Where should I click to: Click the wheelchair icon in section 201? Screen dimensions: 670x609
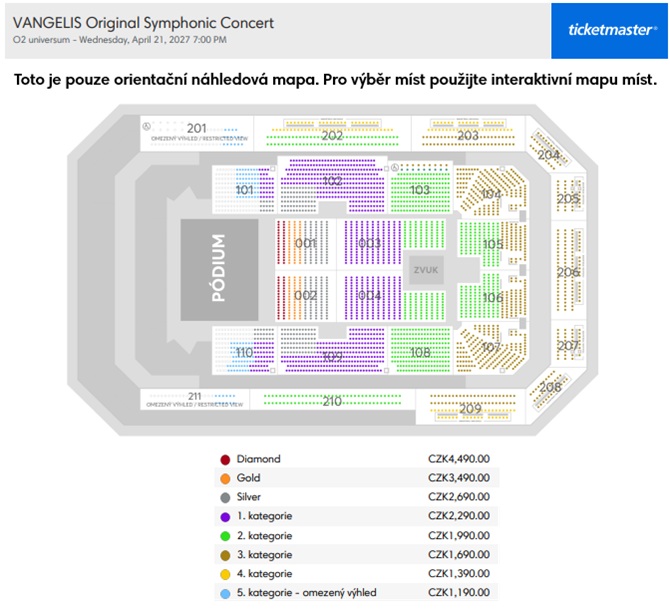146,127
